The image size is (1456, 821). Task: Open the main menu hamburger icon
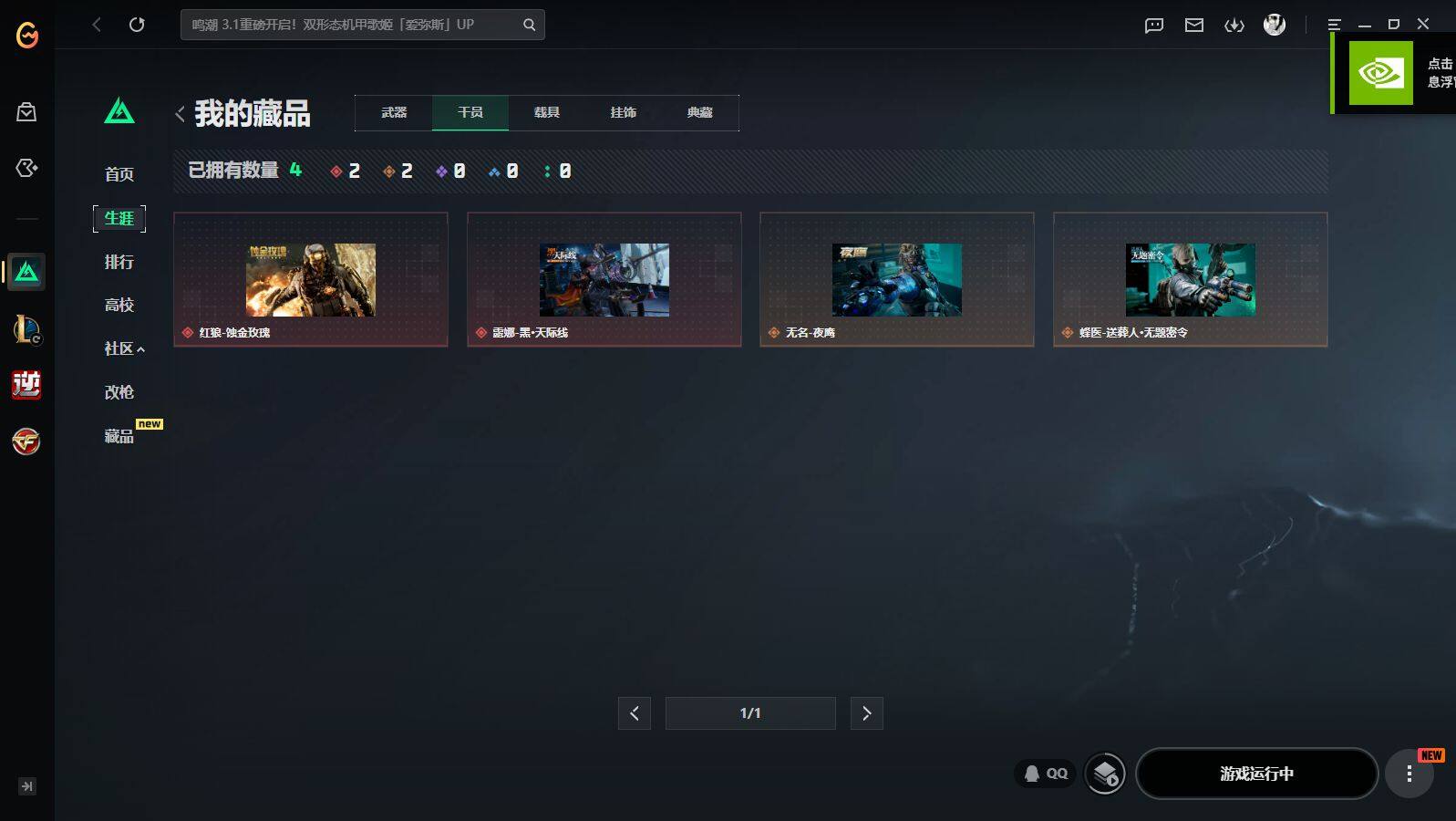pos(1334,26)
